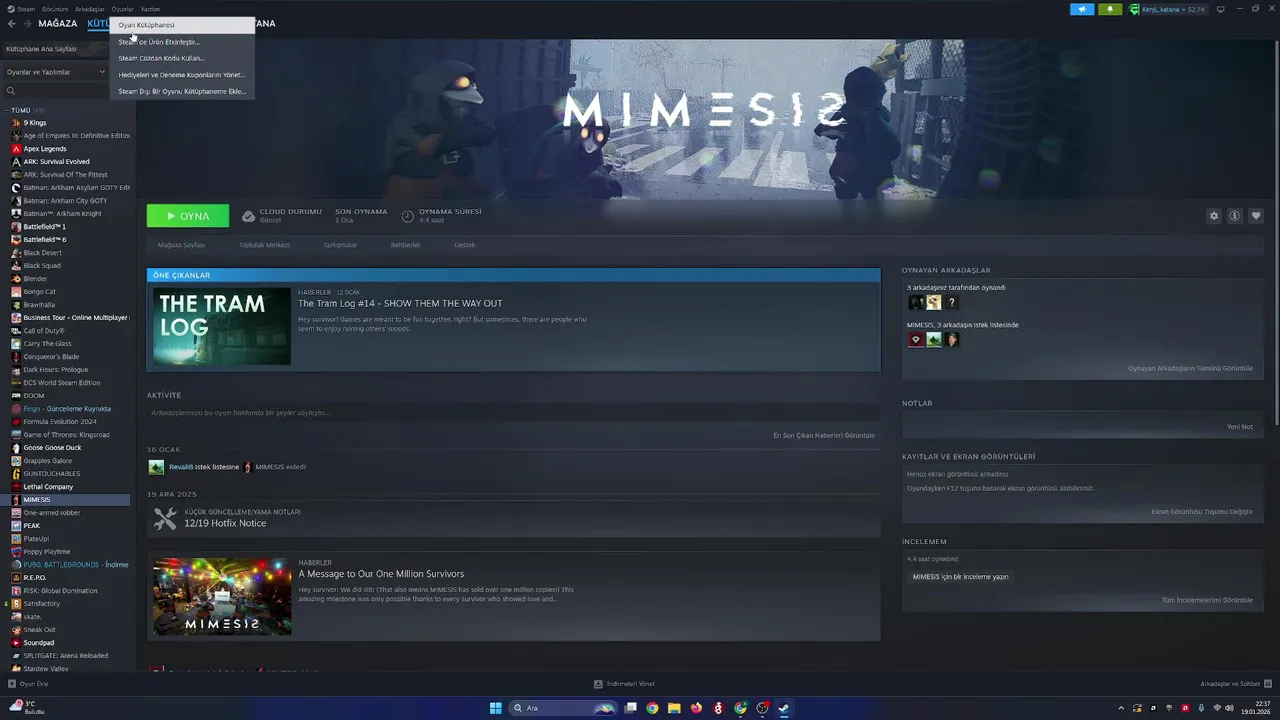
Task: Open Rehberler tab
Action: pyautogui.click(x=405, y=245)
